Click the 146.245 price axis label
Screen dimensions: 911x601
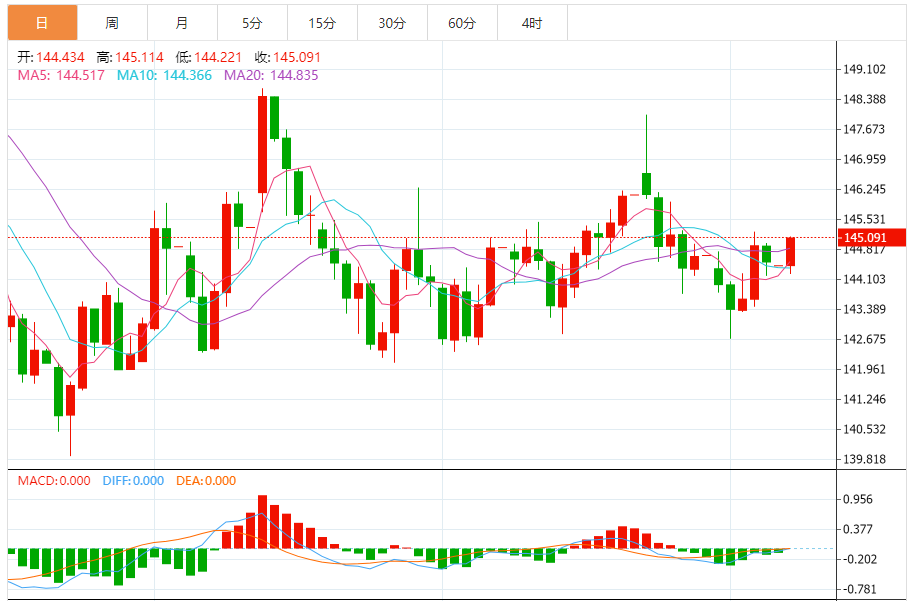click(865, 189)
